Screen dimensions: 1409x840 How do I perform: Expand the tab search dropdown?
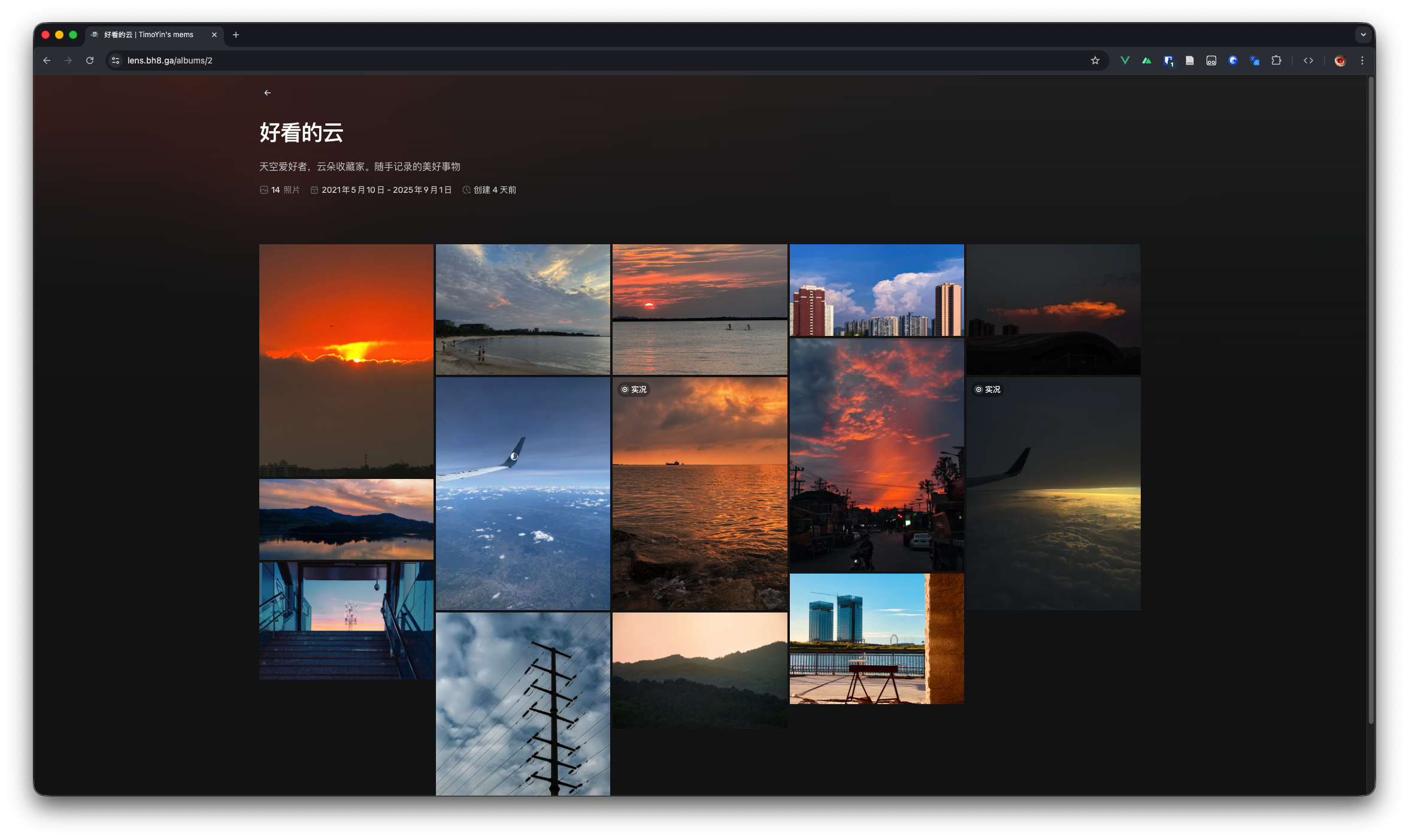click(x=1363, y=35)
